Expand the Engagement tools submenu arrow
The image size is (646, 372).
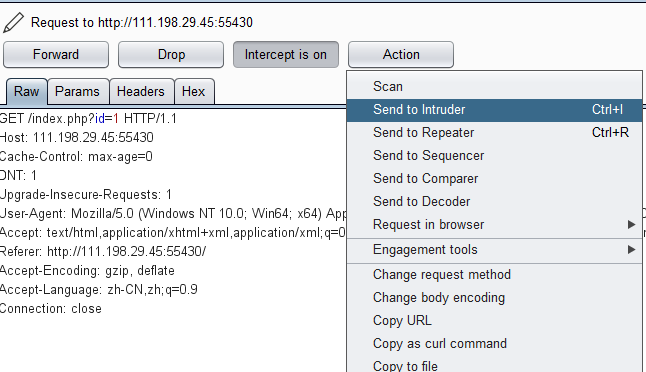coord(631,250)
